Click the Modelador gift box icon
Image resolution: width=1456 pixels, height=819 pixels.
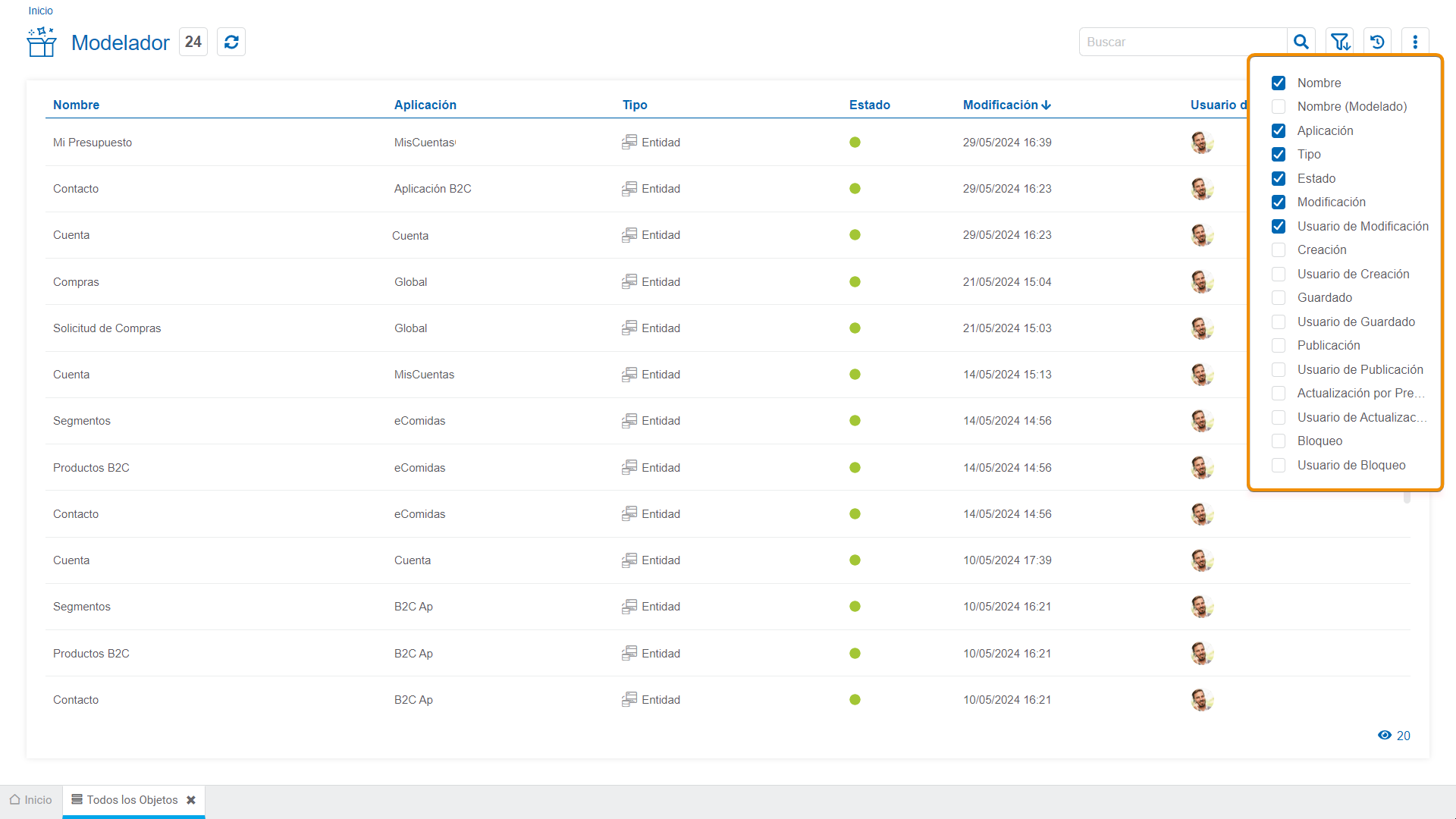[42, 42]
